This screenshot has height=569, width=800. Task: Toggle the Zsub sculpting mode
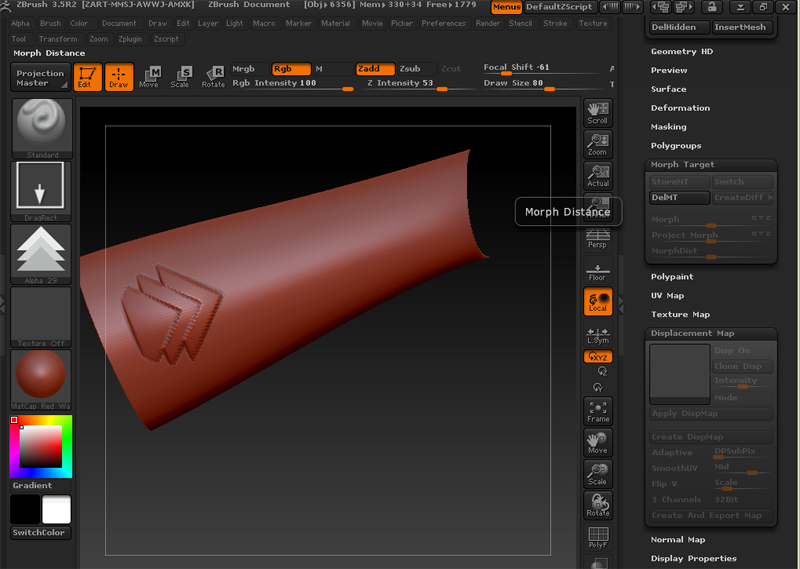point(410,69)
